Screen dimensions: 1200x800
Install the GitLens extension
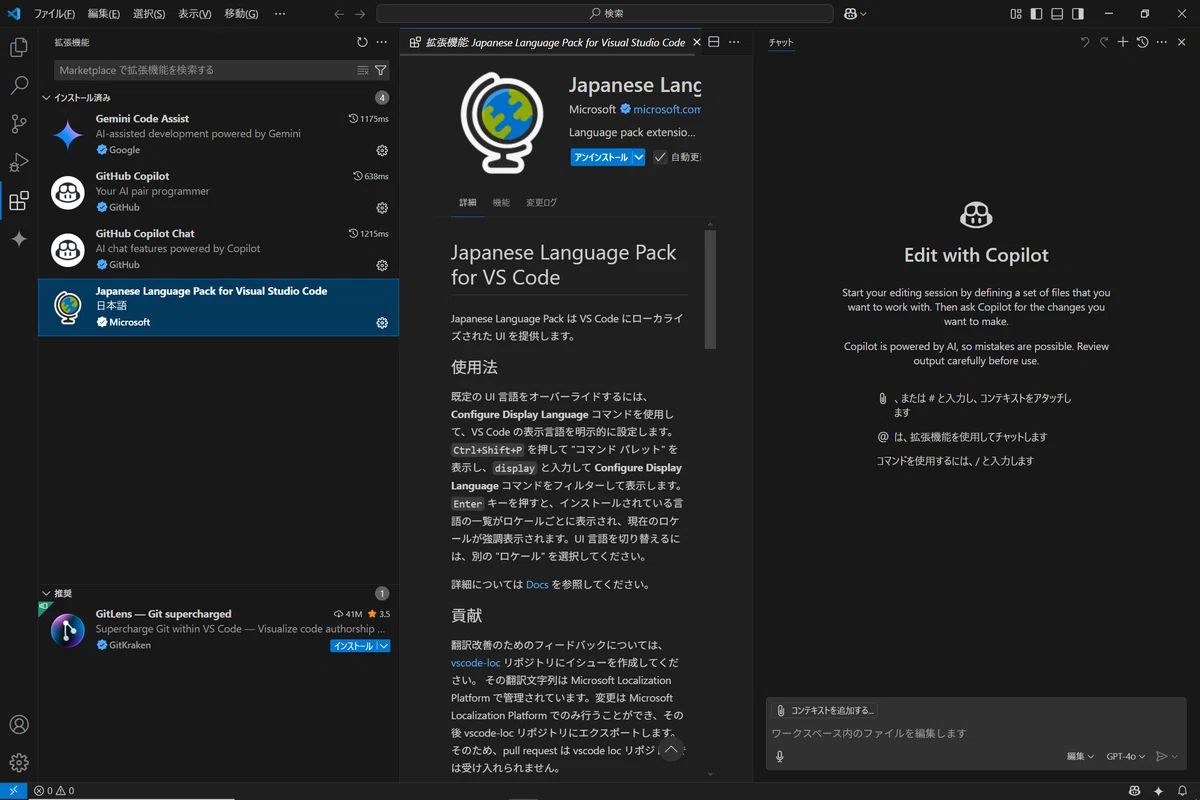click(353, 646)
